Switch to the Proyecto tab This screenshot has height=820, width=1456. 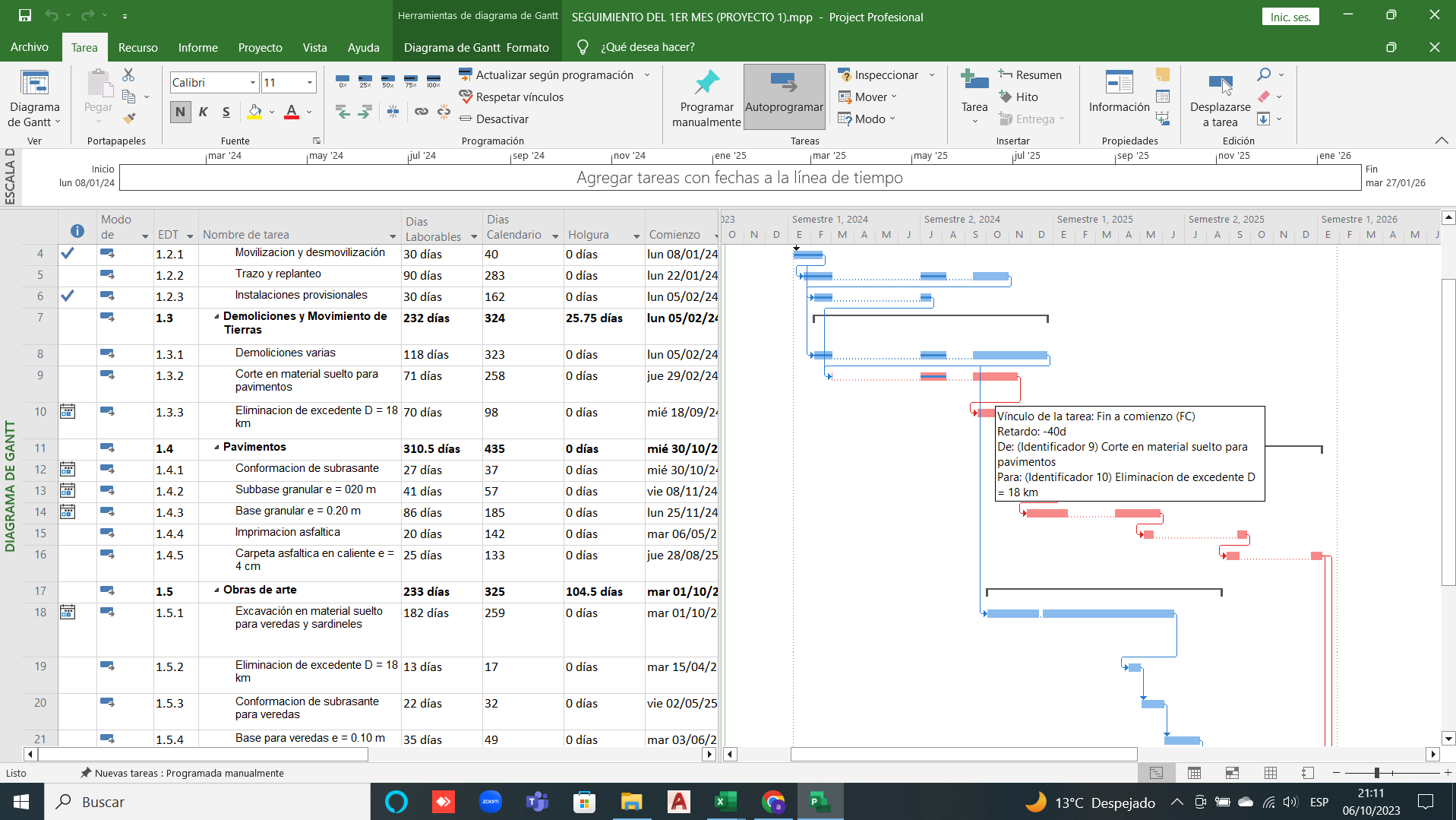coord(260,47)
